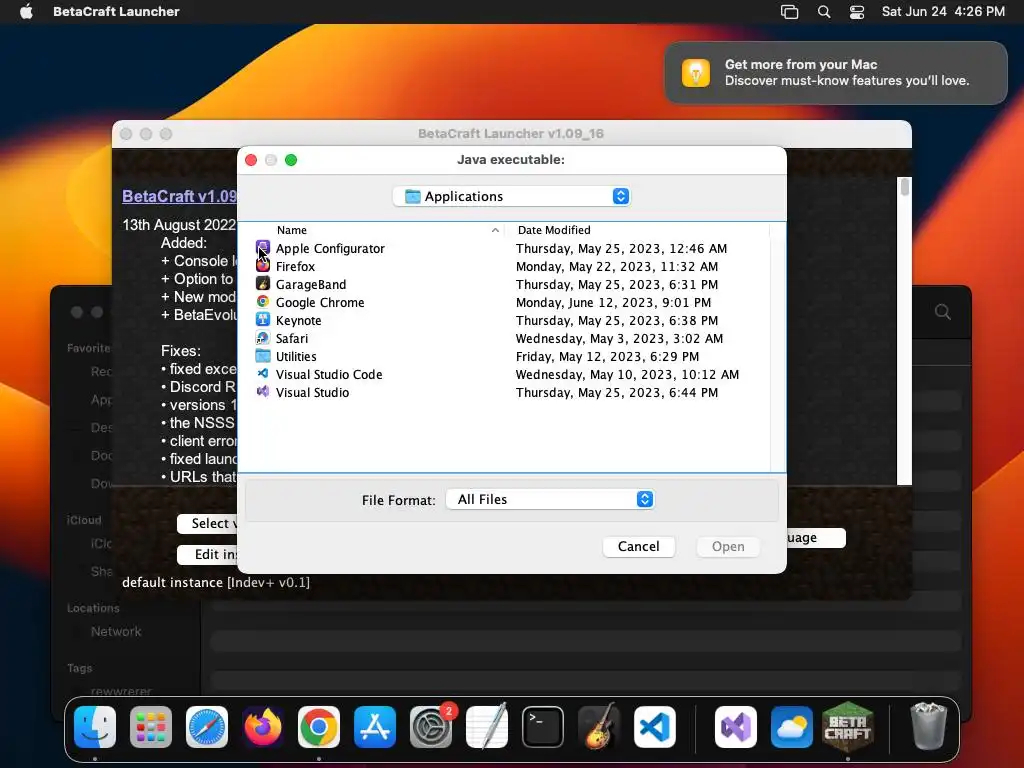Click the Select version button in launcher
Screen dimensions: 1024x768
click(x=208, y=524)
